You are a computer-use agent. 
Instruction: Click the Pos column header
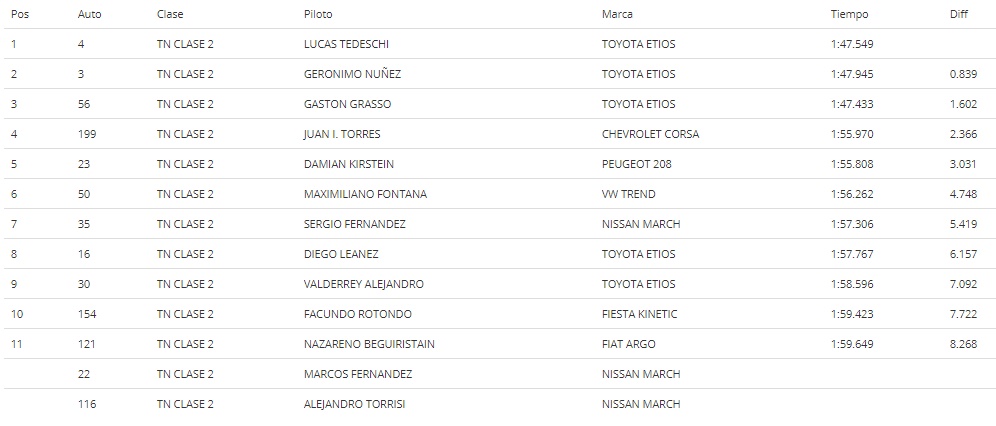[x=20, y=14]
